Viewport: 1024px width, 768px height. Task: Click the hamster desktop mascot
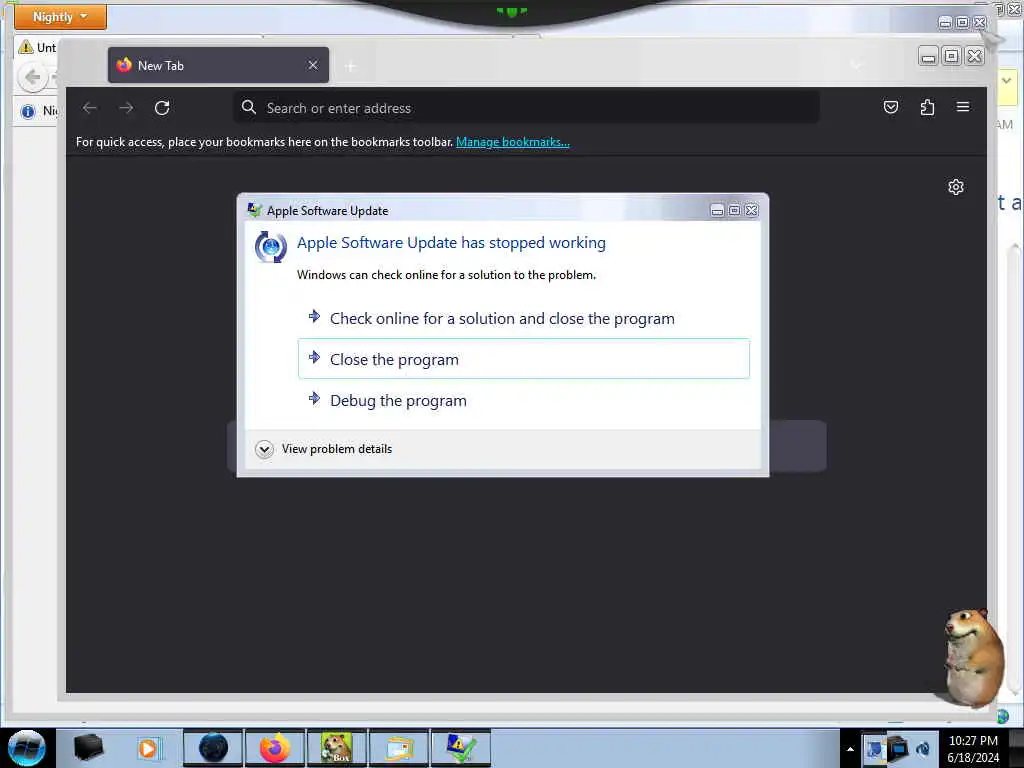[973, 657]
